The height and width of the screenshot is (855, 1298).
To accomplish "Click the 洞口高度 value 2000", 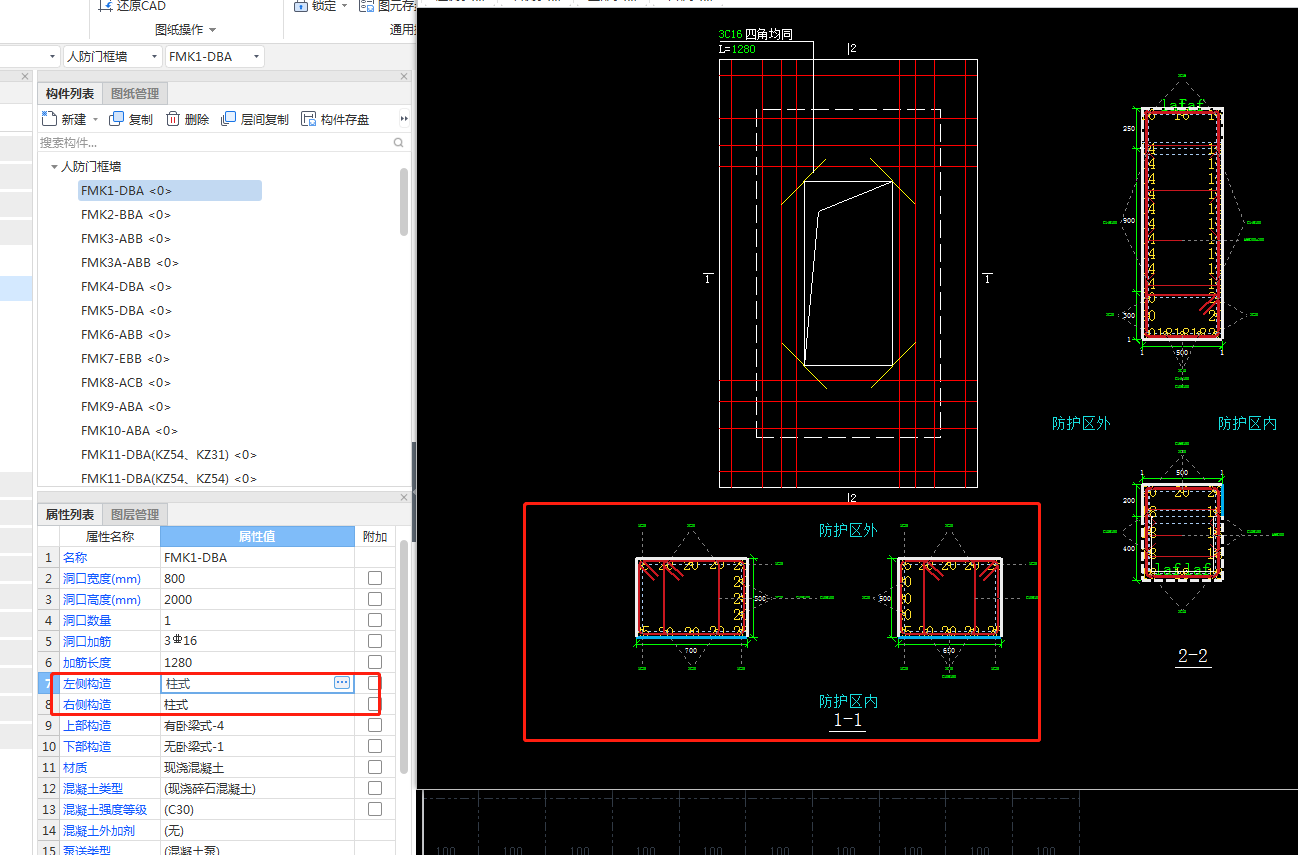I will pos(258,599).
